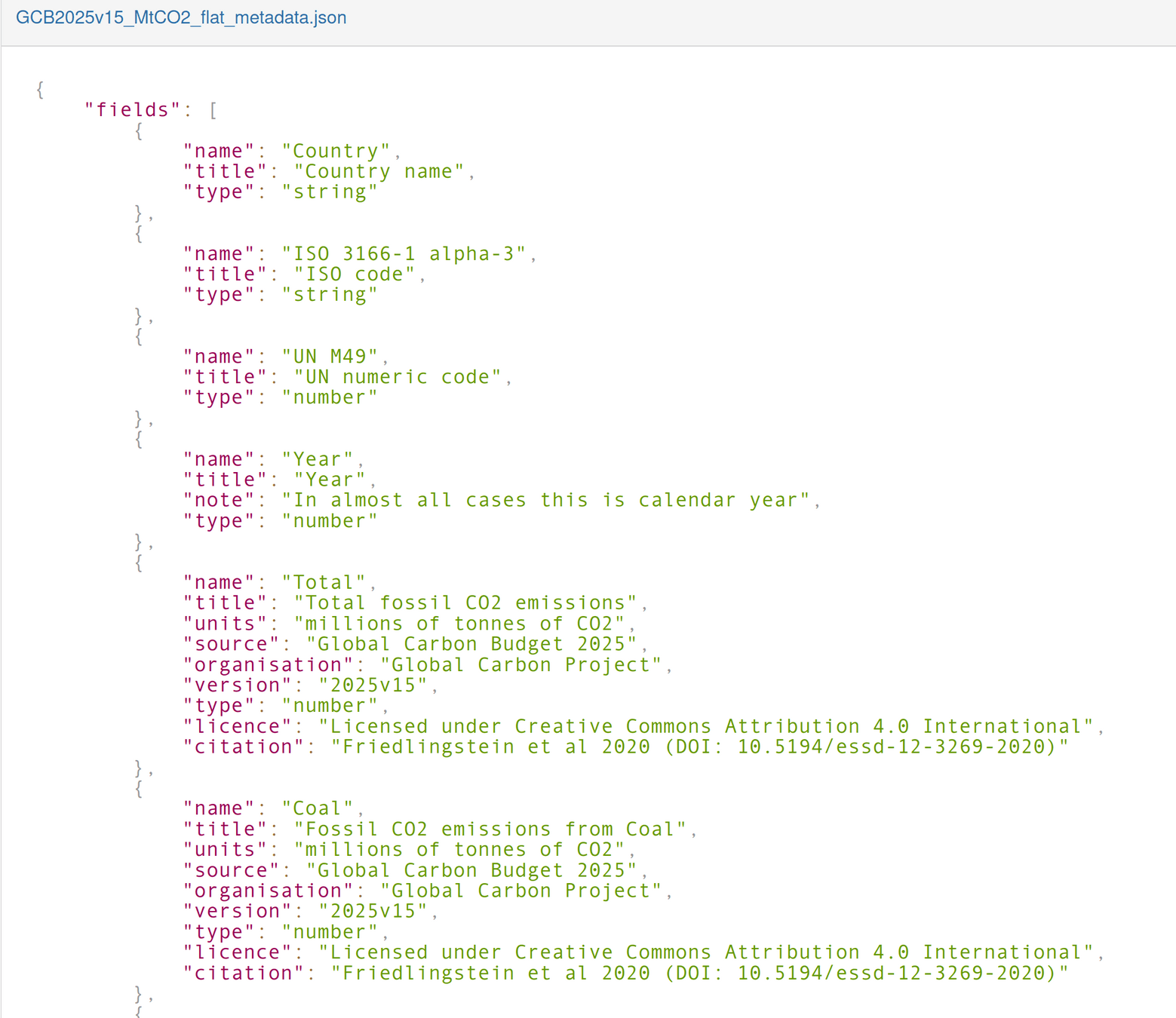Select the "2025v15" version under Total
Screen dimensions: 1176x1018
tap(373, 685)
